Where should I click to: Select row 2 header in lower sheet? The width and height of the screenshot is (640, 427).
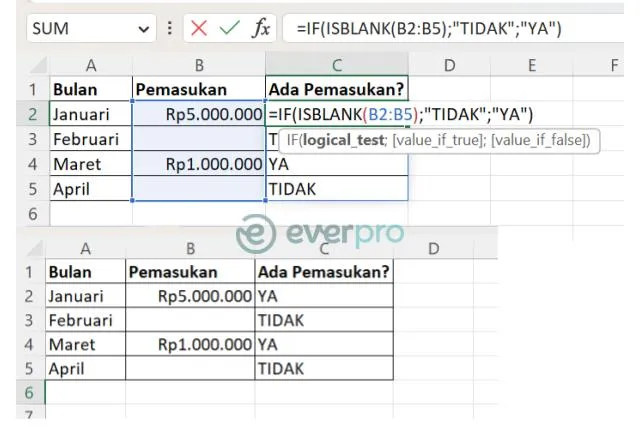(x=29, y=296)
